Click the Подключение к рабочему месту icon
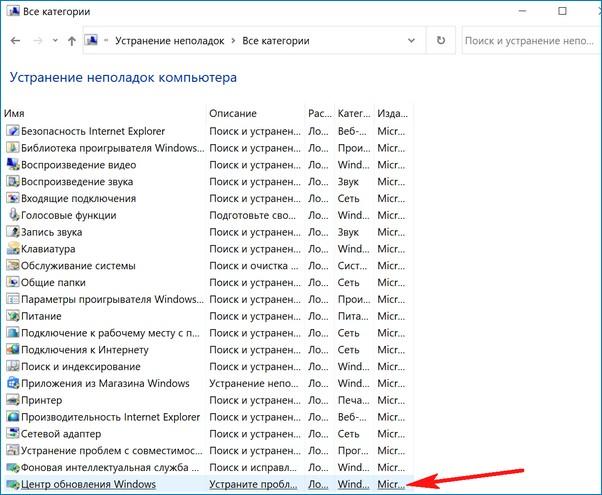The height and width of the screenshot is (495, 602). pos(13,333)
